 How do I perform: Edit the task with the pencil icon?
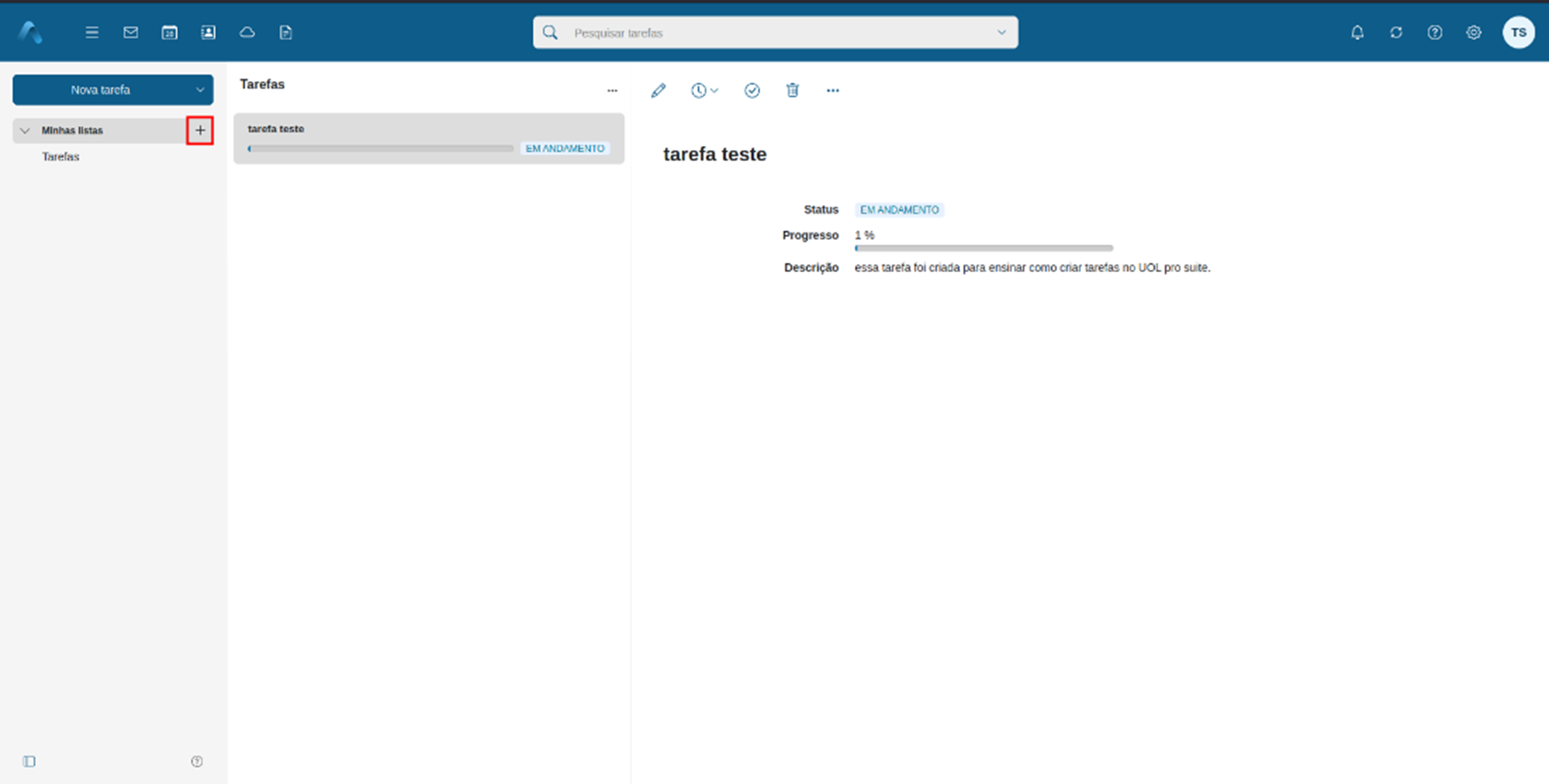pyautogui.click(x=658, y=90)
